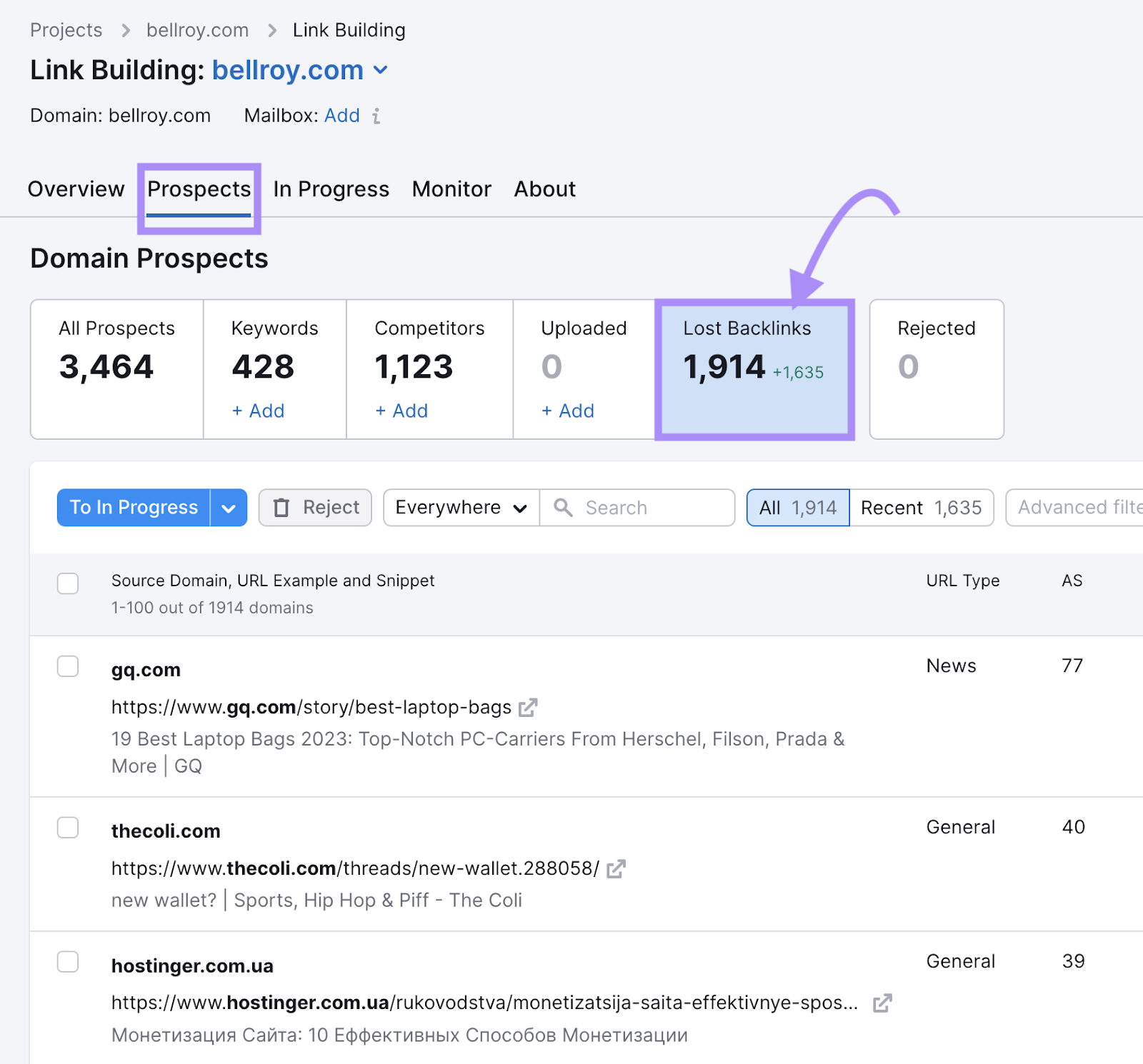Select the Uploaded prospects card
The image size is (1143, 1064).
(584, 369)
